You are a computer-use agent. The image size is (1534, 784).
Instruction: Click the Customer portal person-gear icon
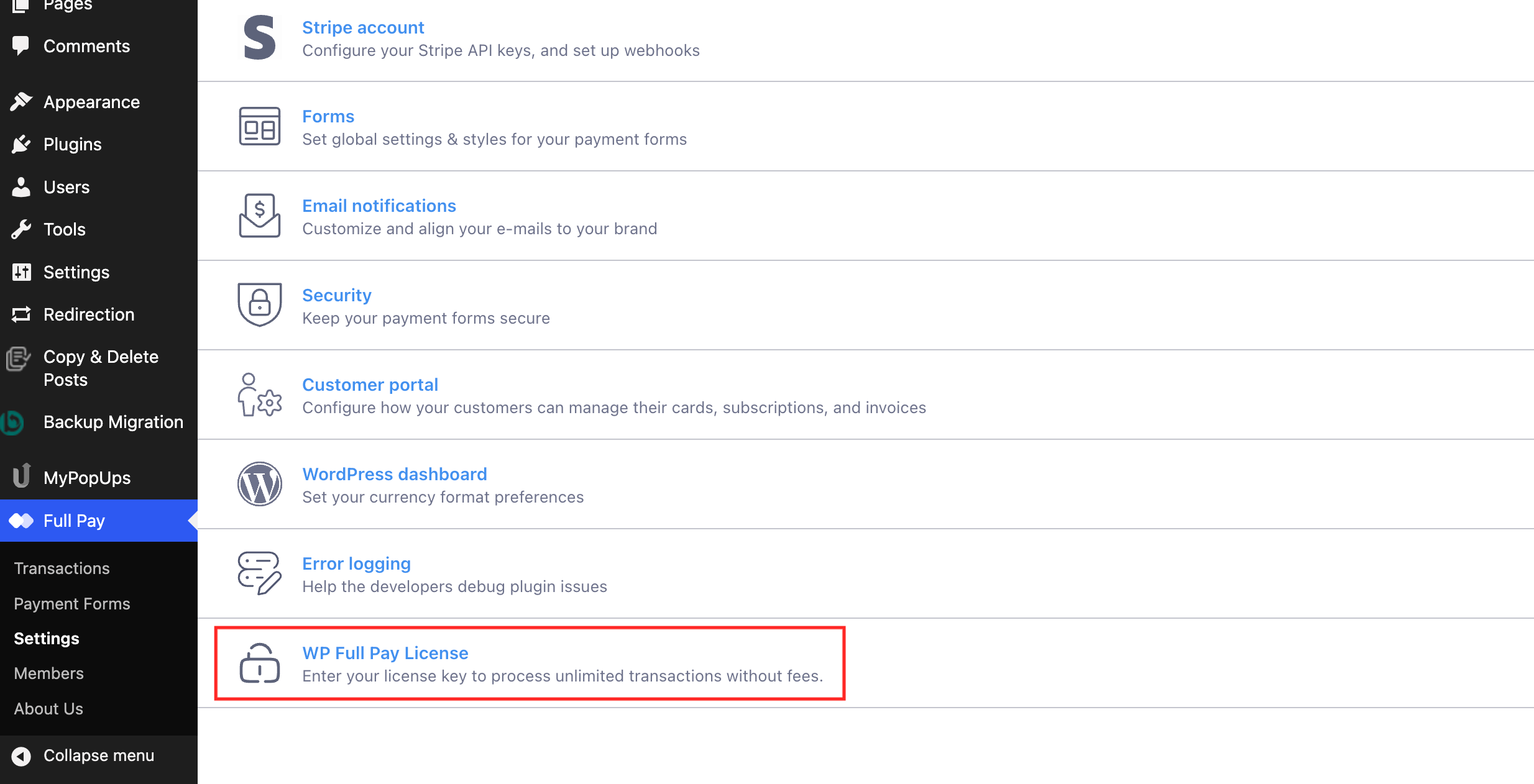[259, 395]
